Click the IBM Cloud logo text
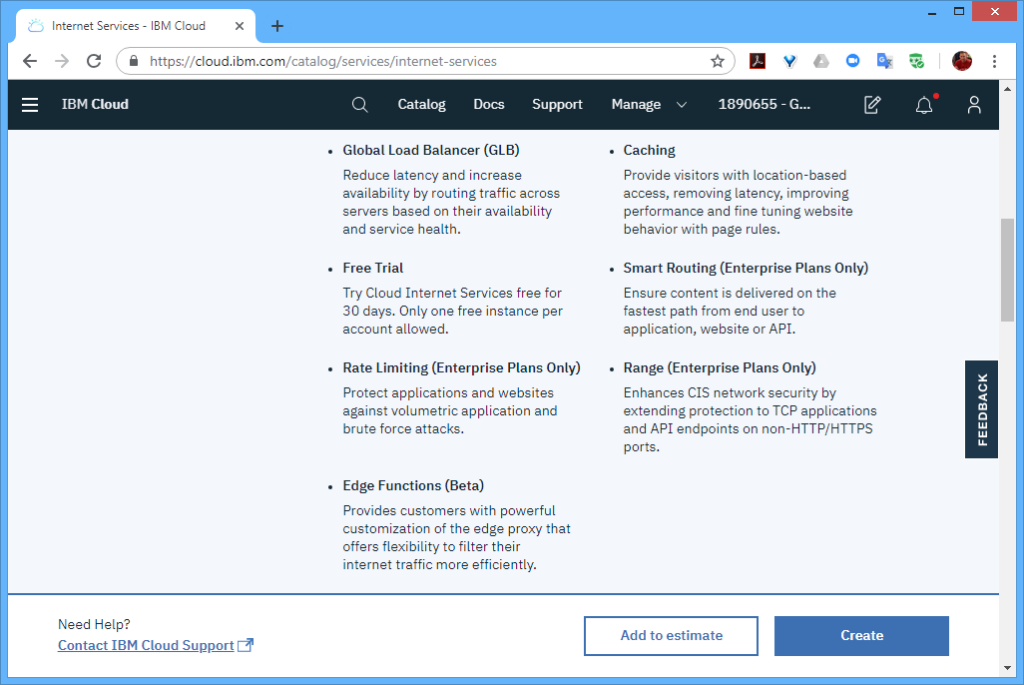Screen dimensions: 1024x685 click(x=95, y=104)
